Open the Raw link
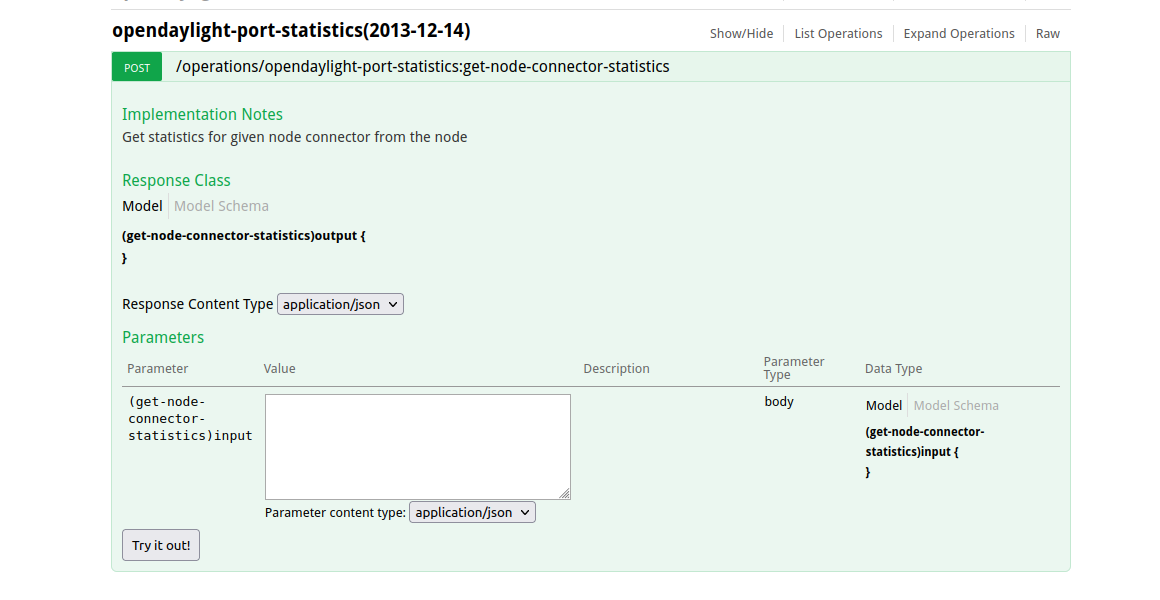Image resolution: width=1160 pixels, height=600 pixels. click(x=1047, y=33)
